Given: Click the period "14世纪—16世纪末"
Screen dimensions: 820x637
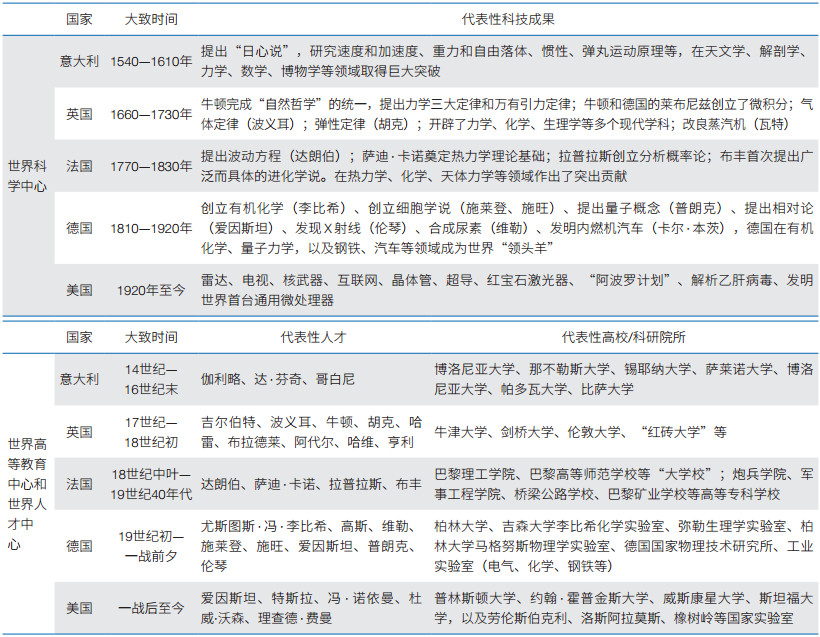Looking at the screenshot, I should 151,379.
